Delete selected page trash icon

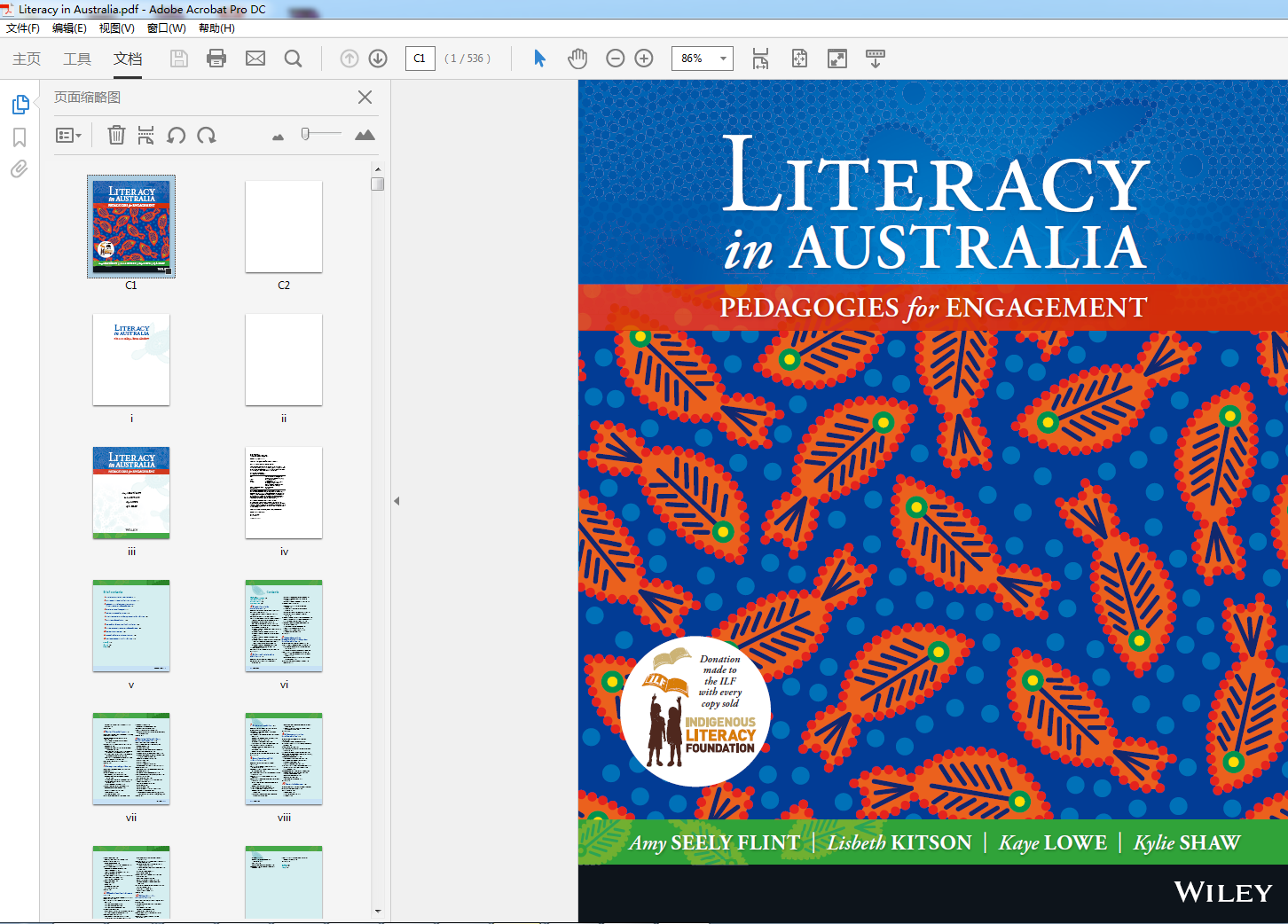(x=116, y=135)
